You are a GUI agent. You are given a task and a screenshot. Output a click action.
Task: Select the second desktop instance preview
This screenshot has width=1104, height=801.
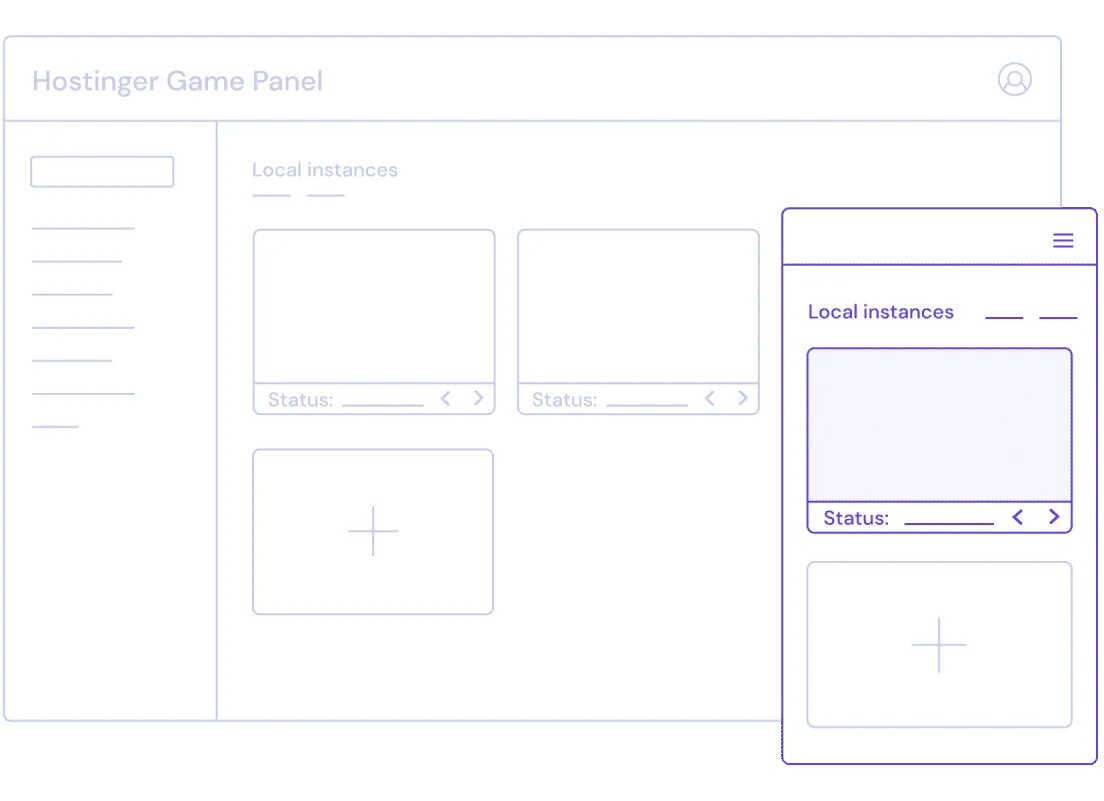639,306
